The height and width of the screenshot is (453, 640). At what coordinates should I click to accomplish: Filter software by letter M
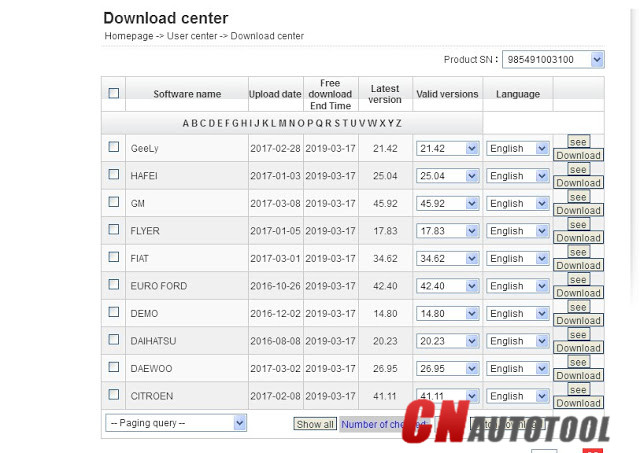(282, 123)
